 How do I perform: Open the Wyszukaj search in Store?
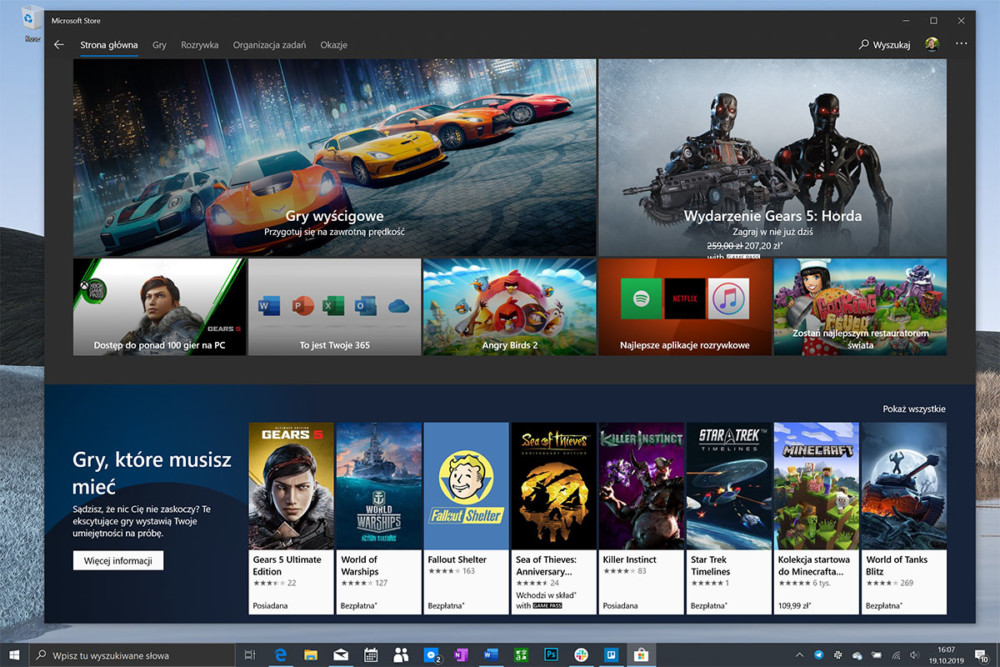885,45
